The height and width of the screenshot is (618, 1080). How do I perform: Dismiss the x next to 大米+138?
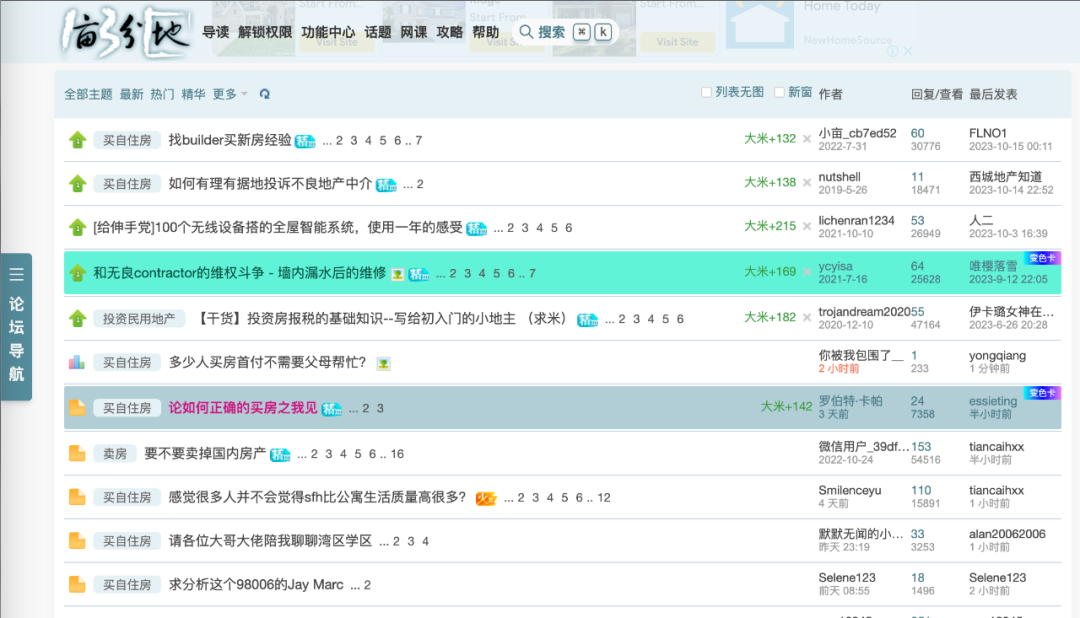[807, 183]
